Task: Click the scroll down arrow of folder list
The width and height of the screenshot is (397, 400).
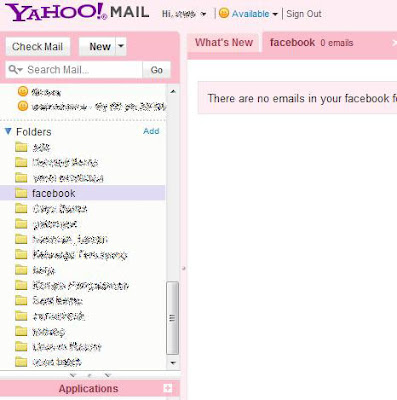Action: point(173,363)
